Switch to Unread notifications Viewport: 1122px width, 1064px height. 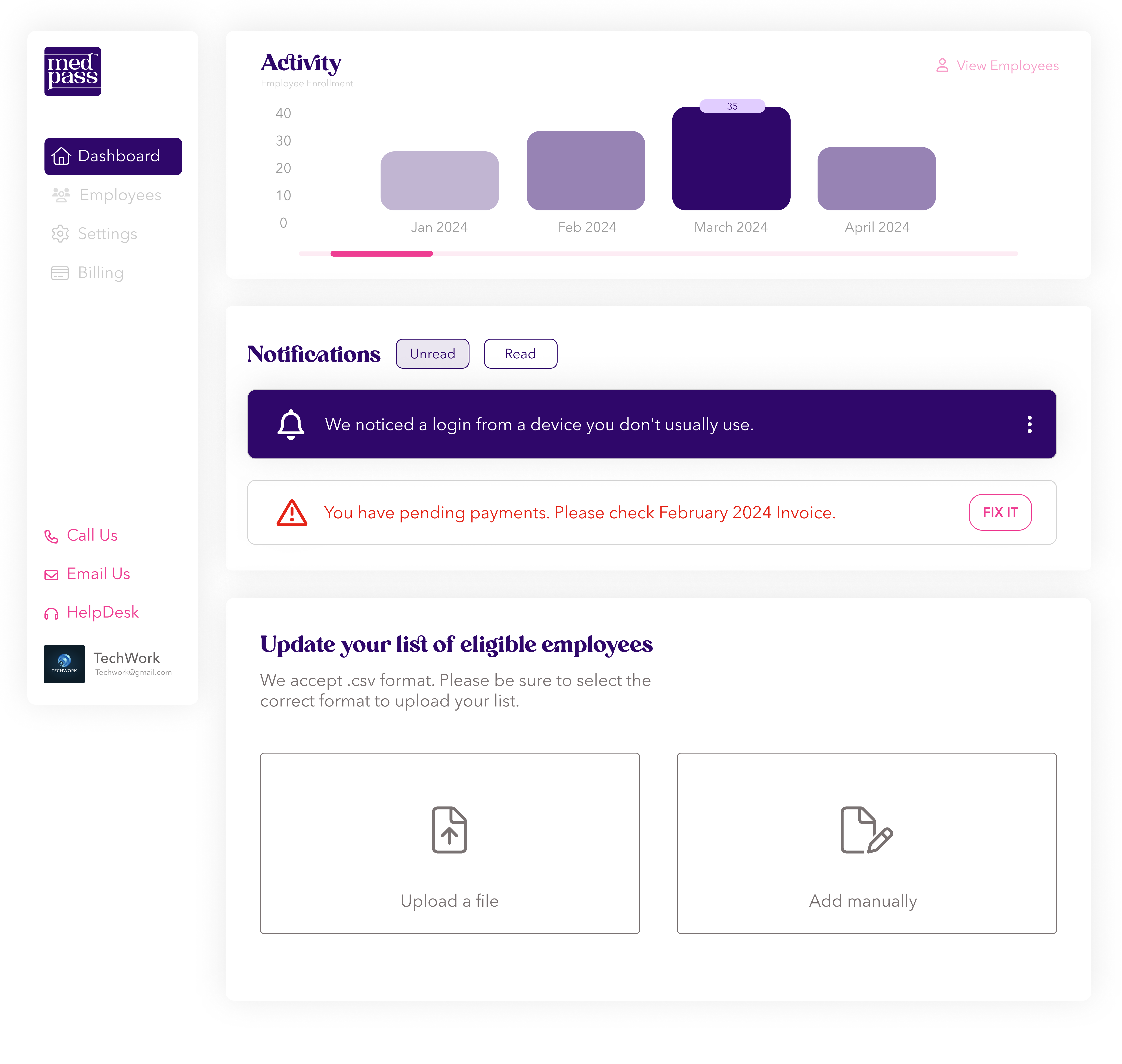tap(433, 354)
